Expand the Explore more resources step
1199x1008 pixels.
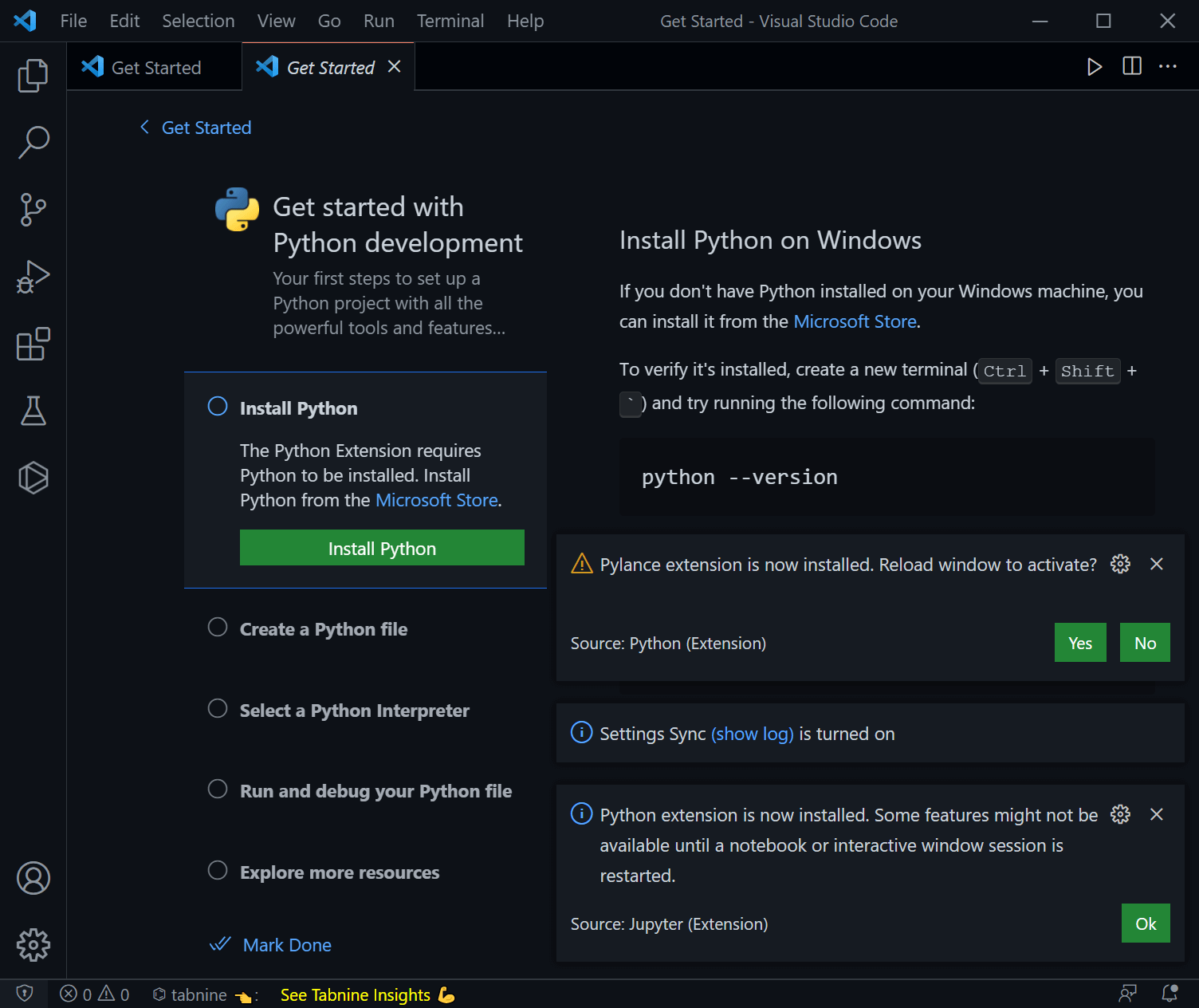[340, 872]
